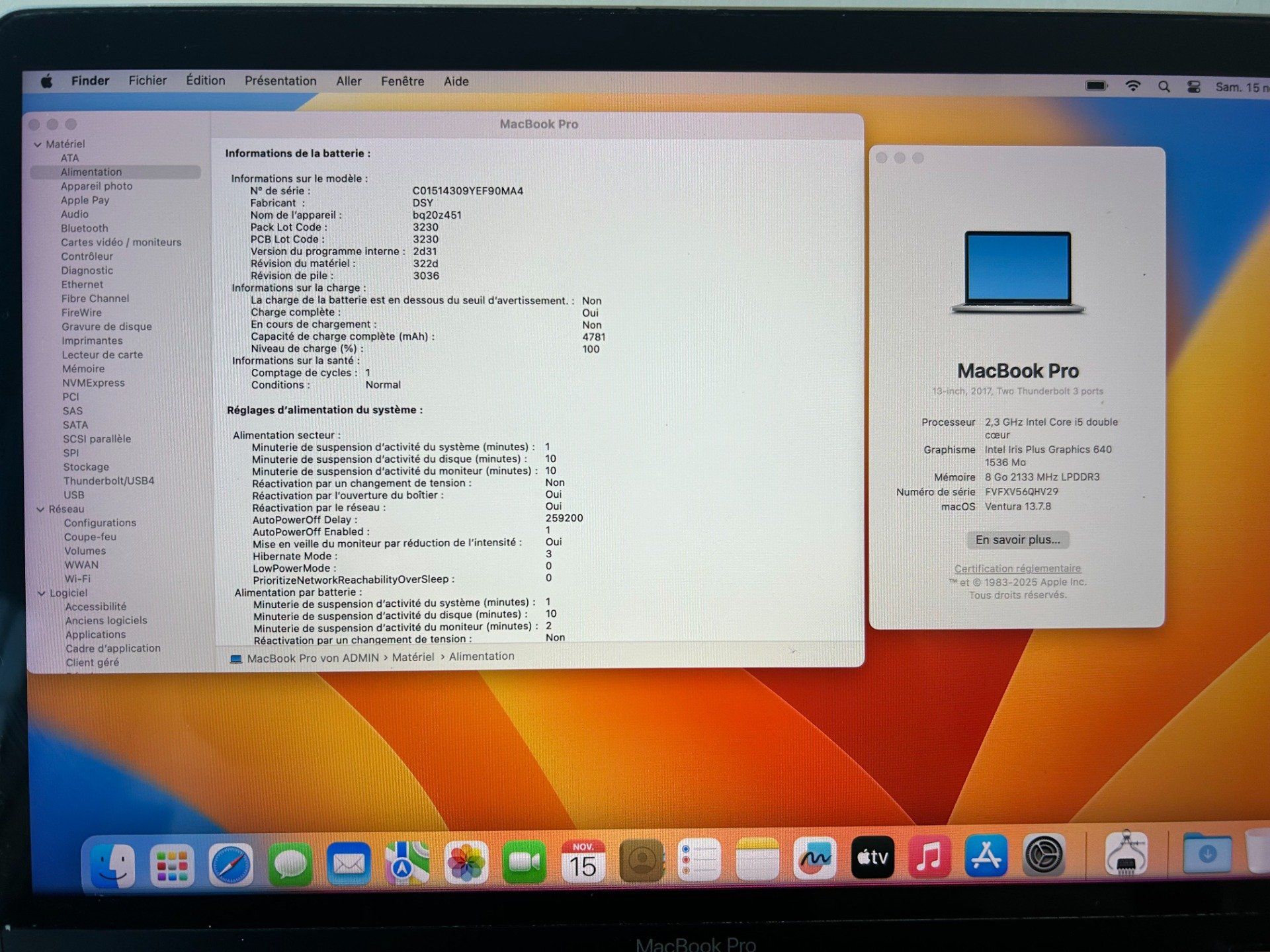Collapse the Logiciel sidebar group
Screen dimensions: 1270x952
pyautogui.click(x=42, y=593)
